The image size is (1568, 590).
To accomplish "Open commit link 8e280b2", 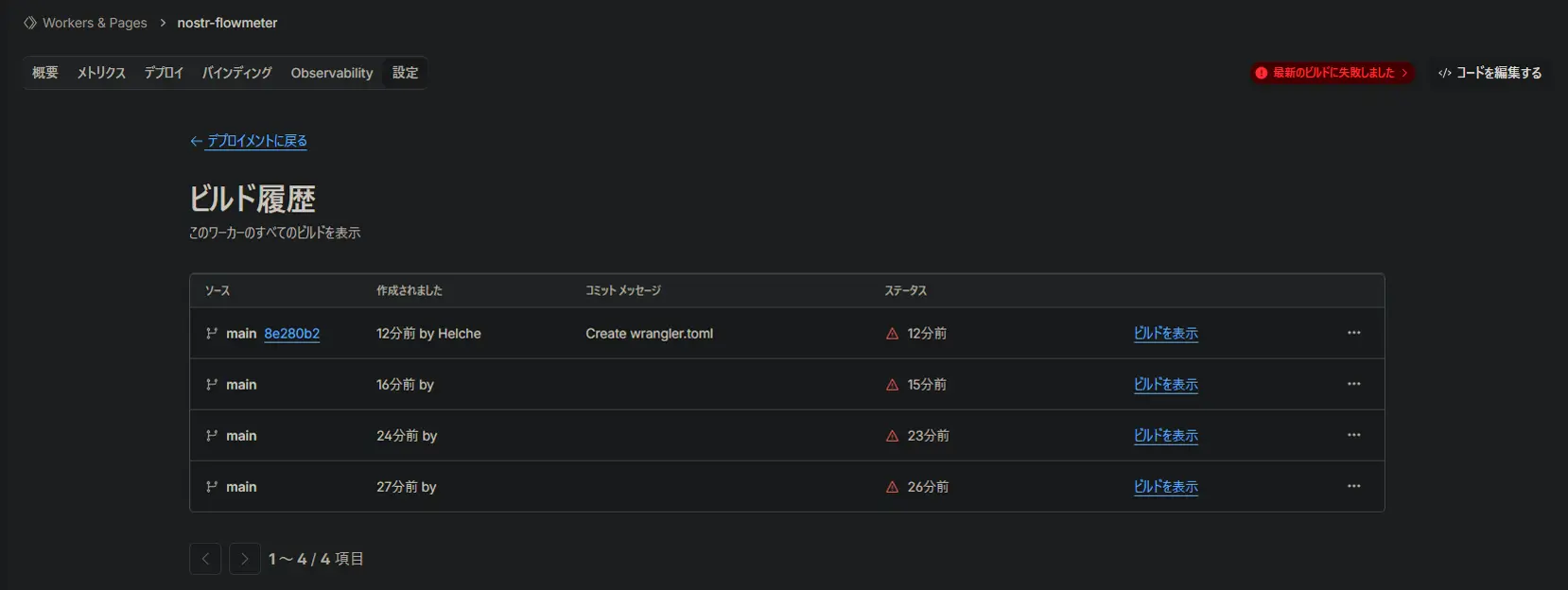I will pyautogui.click(x=291, y=334).
